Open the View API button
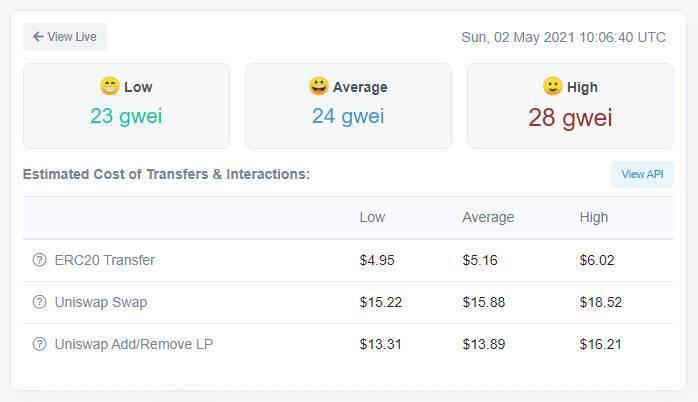Screen dimensions: 698x402 pyautogui.click(x=642, y=174)
